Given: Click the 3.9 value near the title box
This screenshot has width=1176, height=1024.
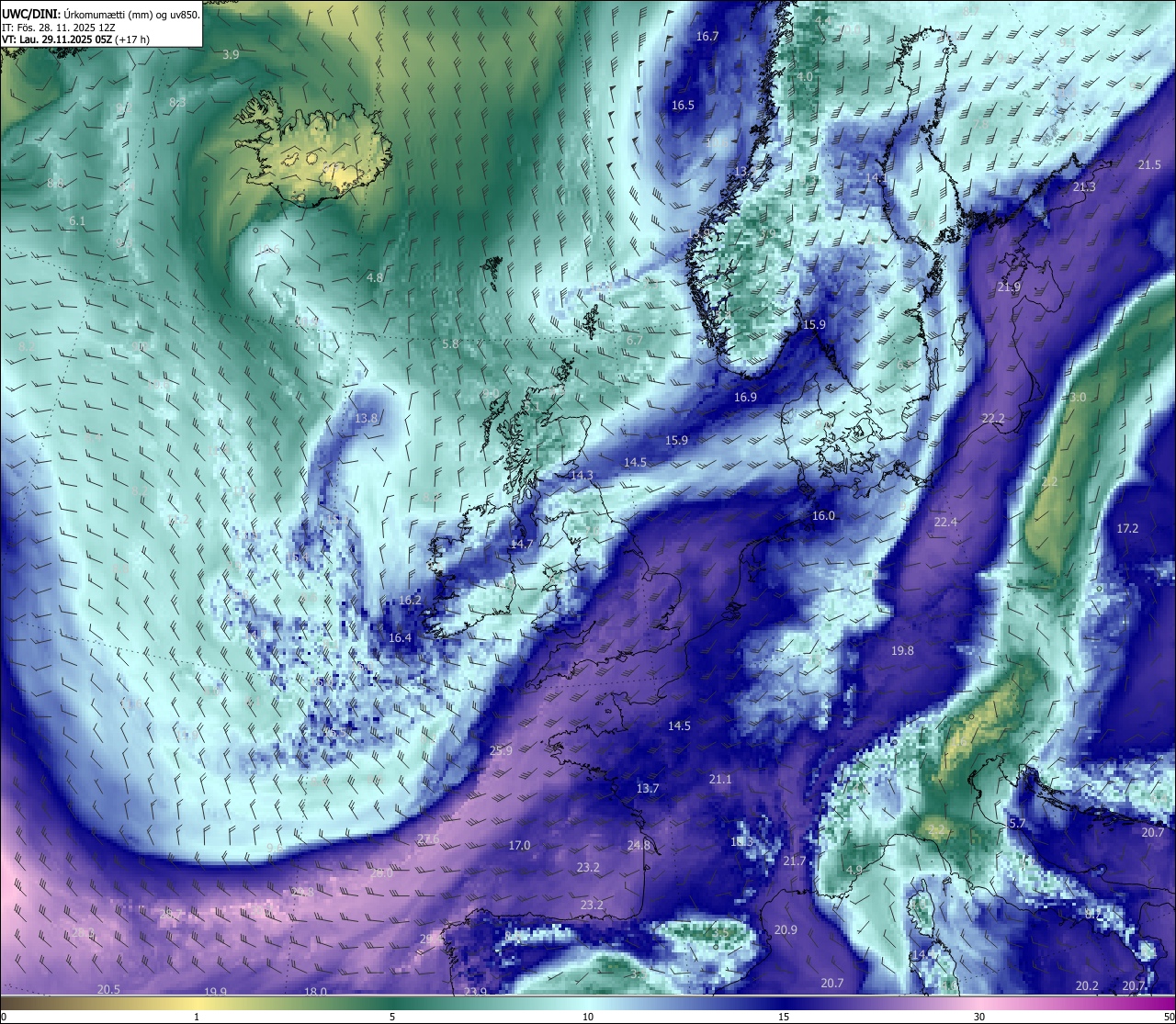Looking at the screenshot, I should point(231,55).
